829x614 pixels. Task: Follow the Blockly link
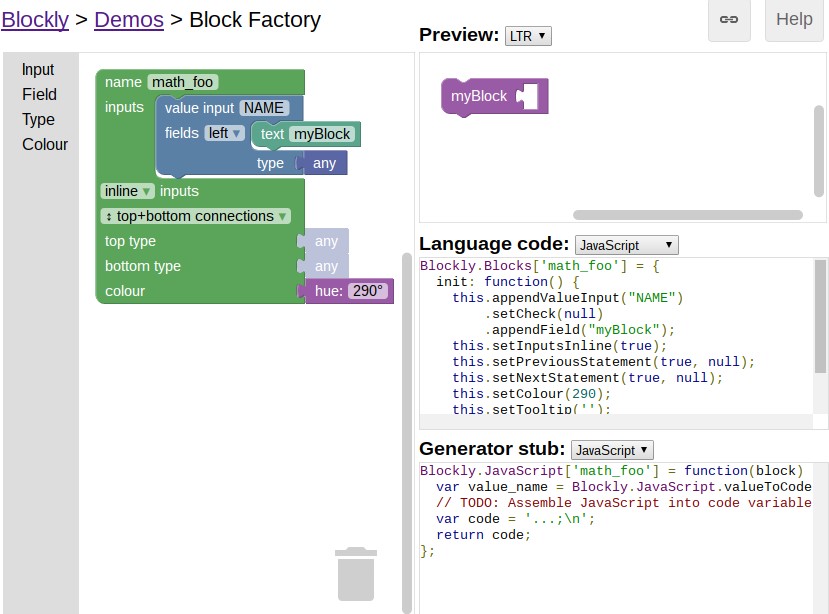(x=35, y=19)
